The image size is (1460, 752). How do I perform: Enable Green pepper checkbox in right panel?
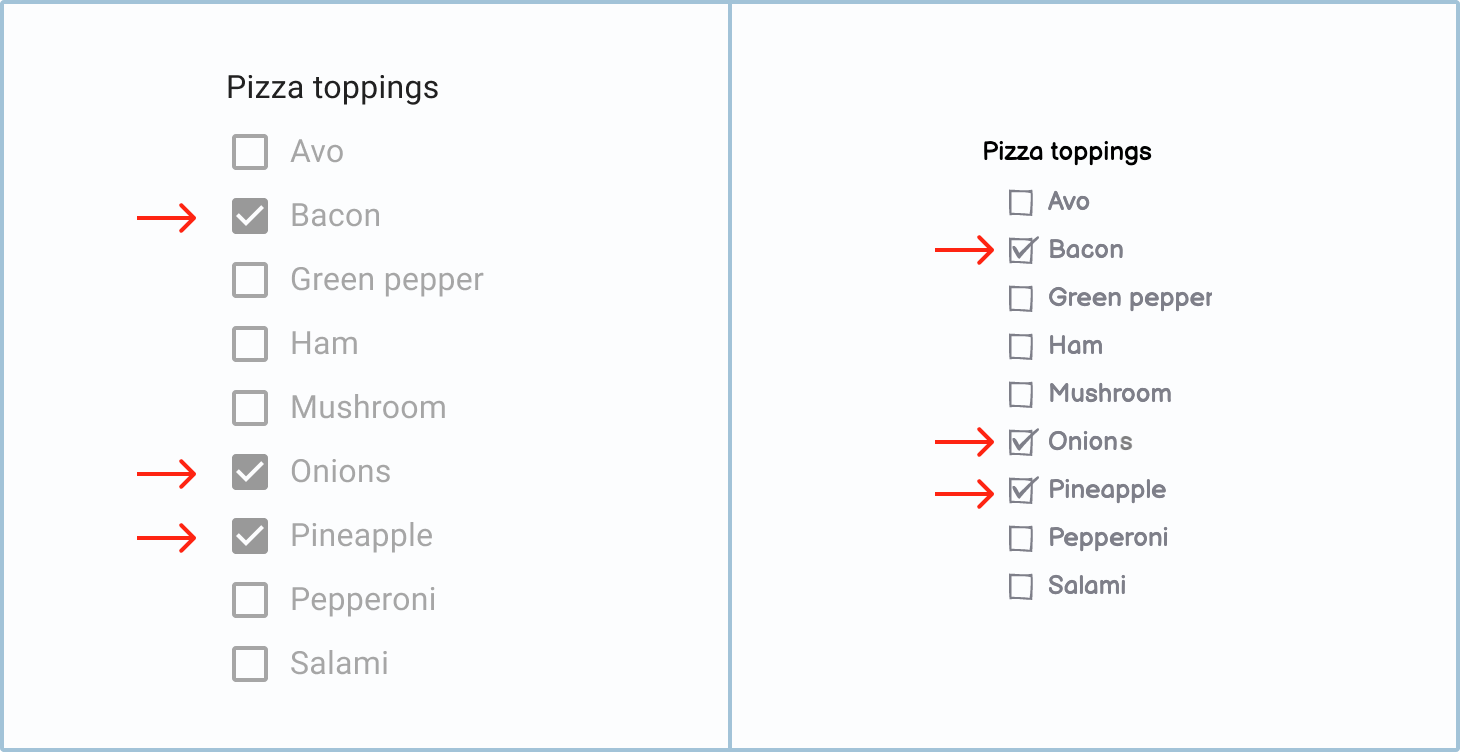pyautogui.click(x=1021, y=299)
